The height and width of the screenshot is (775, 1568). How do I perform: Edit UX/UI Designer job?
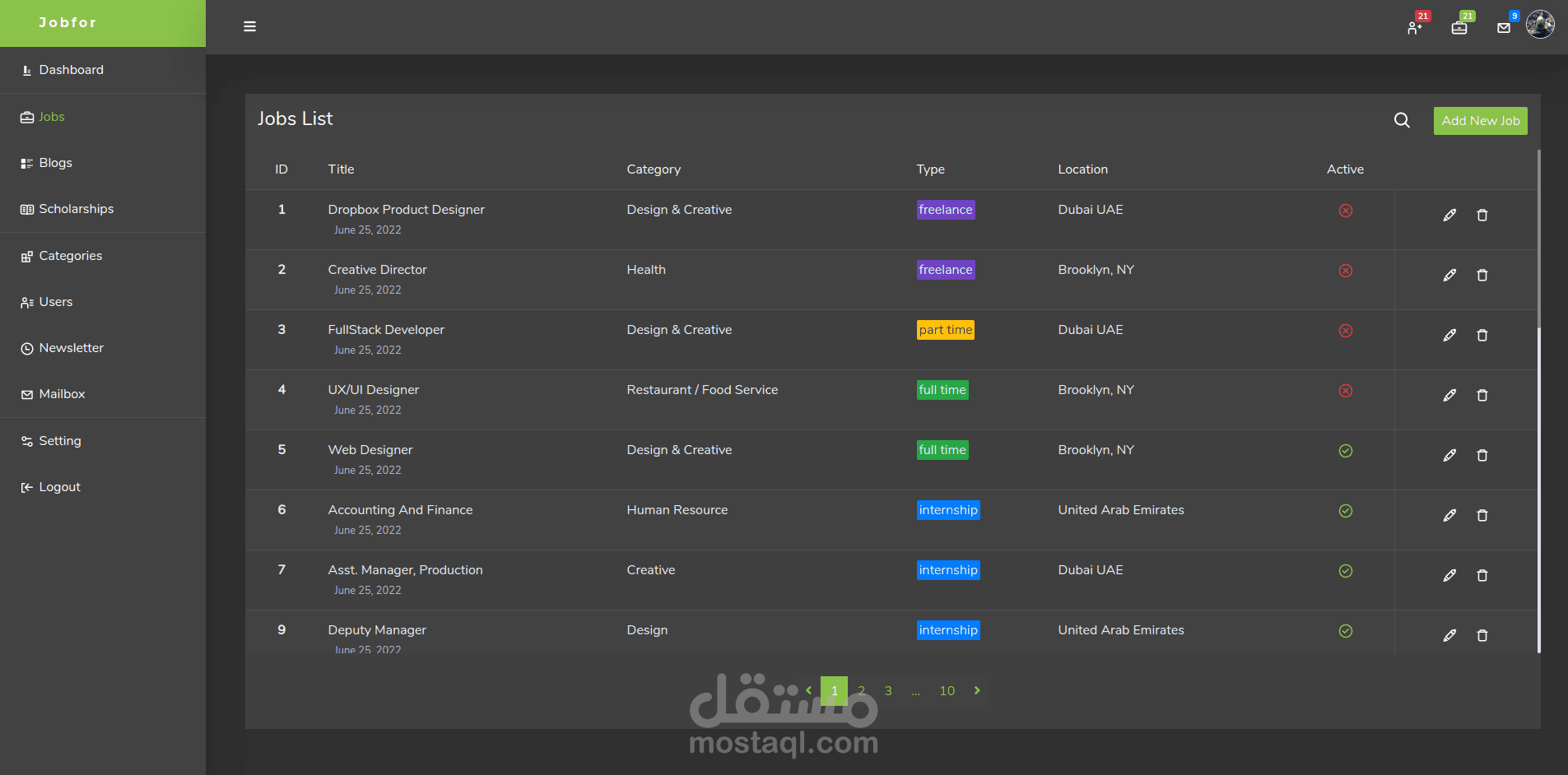(x=1449, y=395)
